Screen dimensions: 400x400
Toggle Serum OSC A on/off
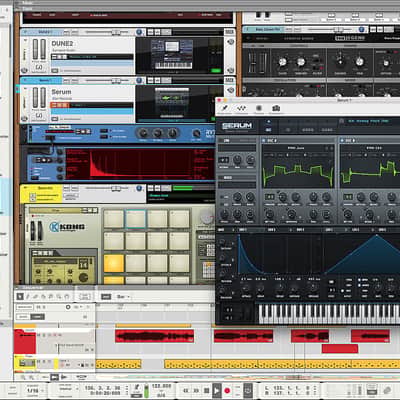coord(263,141)
